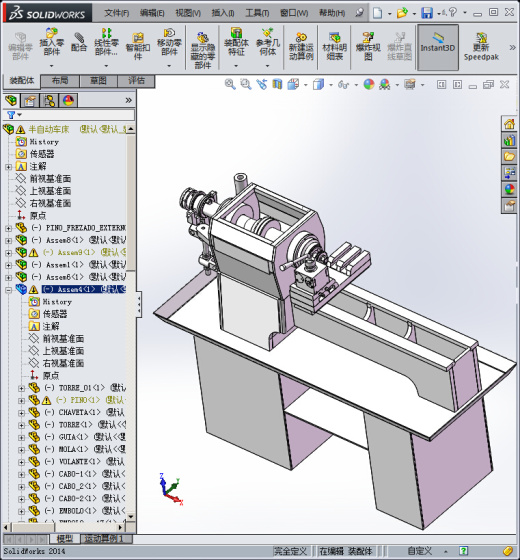Select the EMBOLO<1> tree item
Screen dimensions: 520x560
pyautogui.click(x=78, y=511)
